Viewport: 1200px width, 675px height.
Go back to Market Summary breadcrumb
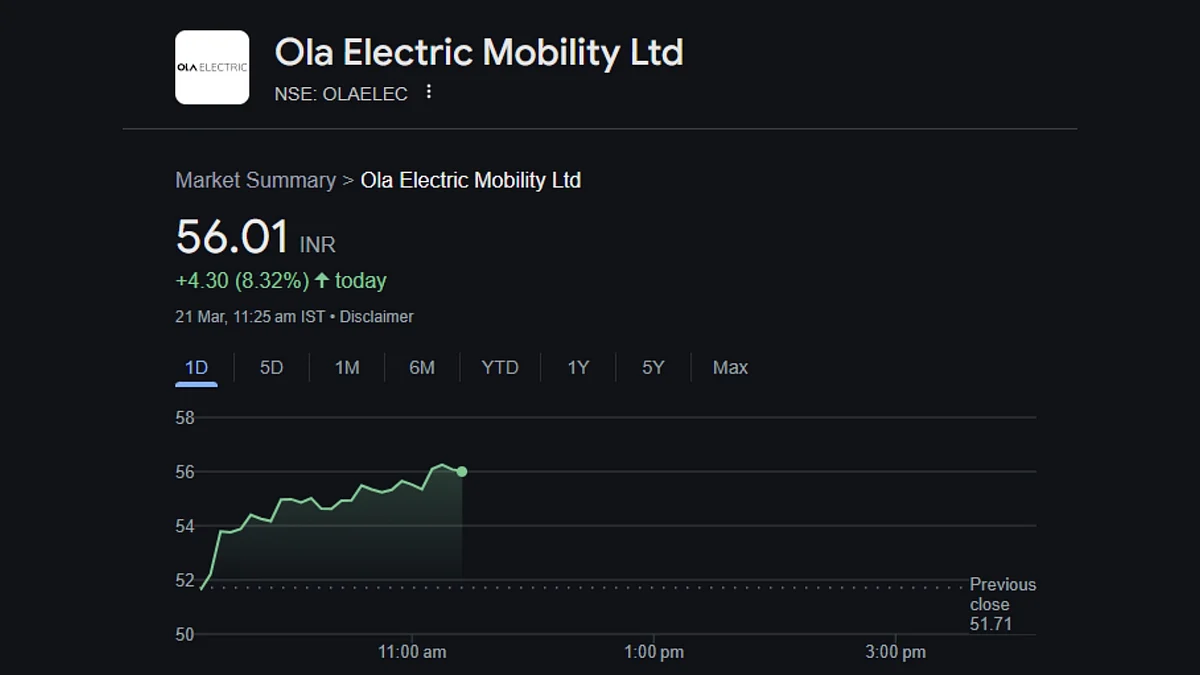[255, 181]
